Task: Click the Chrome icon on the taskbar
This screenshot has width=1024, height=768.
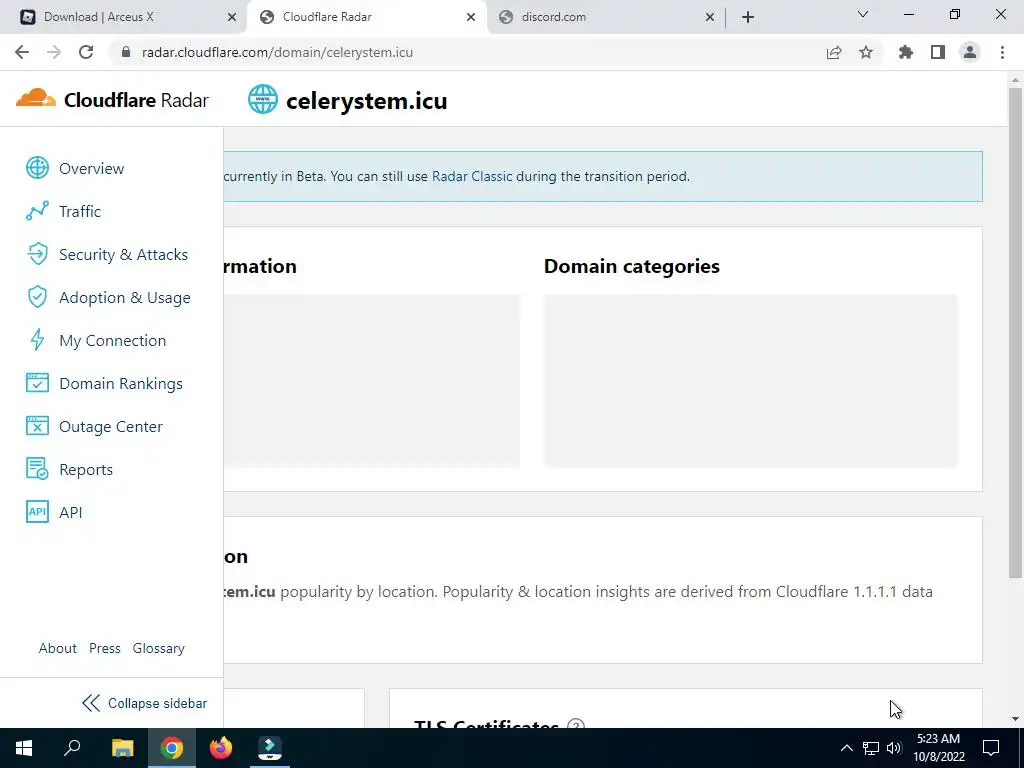Action: coord(172,748)
